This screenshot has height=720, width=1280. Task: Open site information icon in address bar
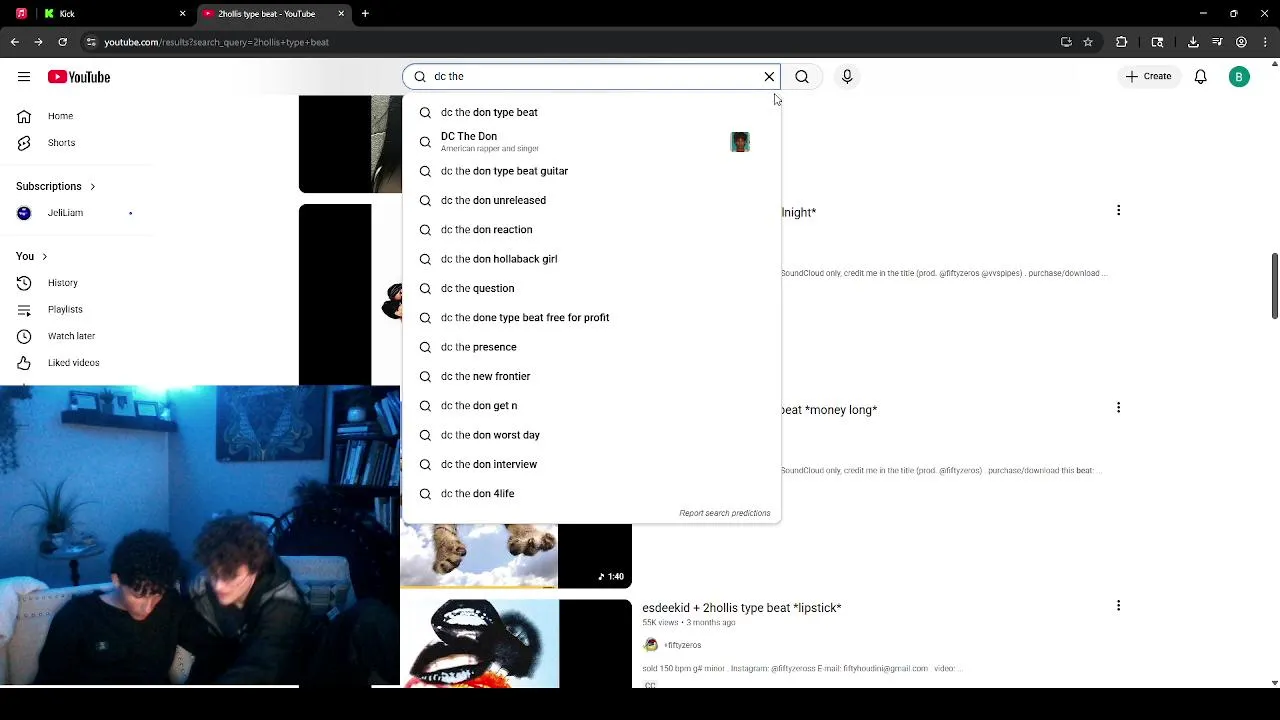(90, 42)
